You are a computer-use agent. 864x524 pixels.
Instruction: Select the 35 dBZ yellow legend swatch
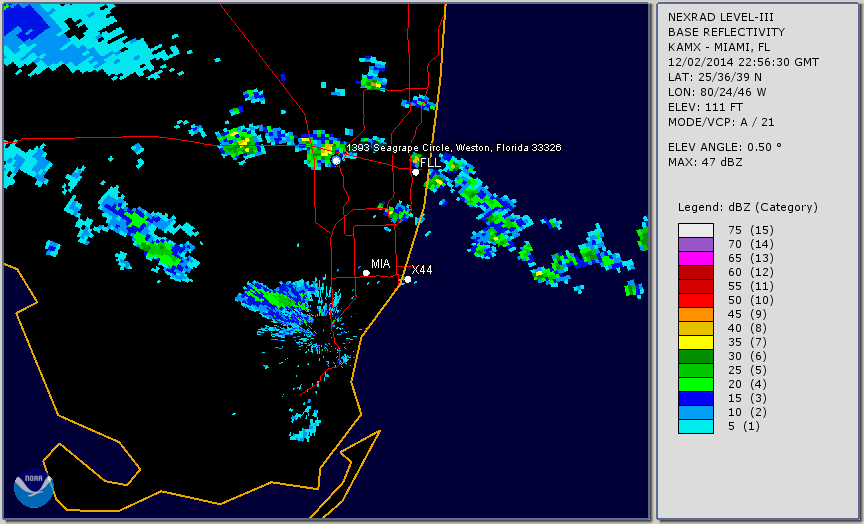(695, 343)
